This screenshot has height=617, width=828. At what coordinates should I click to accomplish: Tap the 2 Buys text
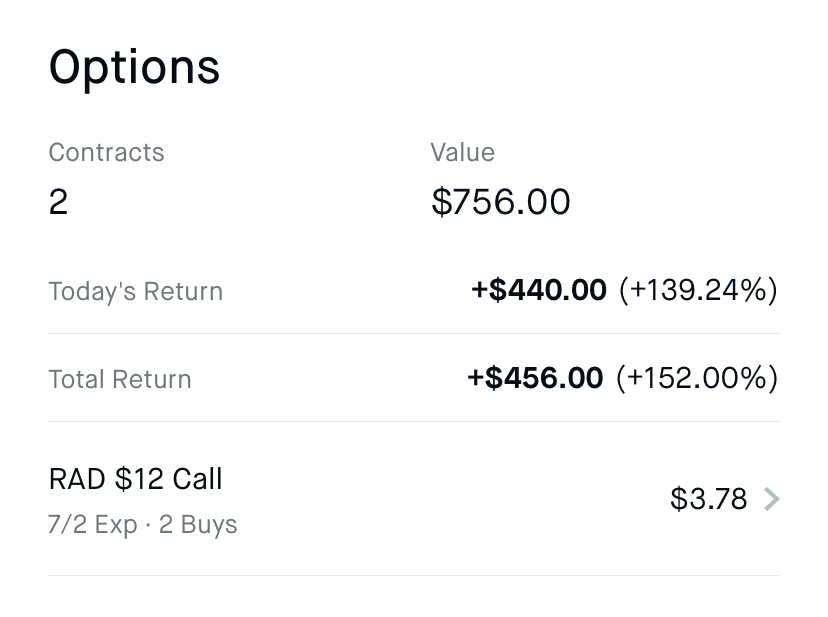[x=197, y=524]
